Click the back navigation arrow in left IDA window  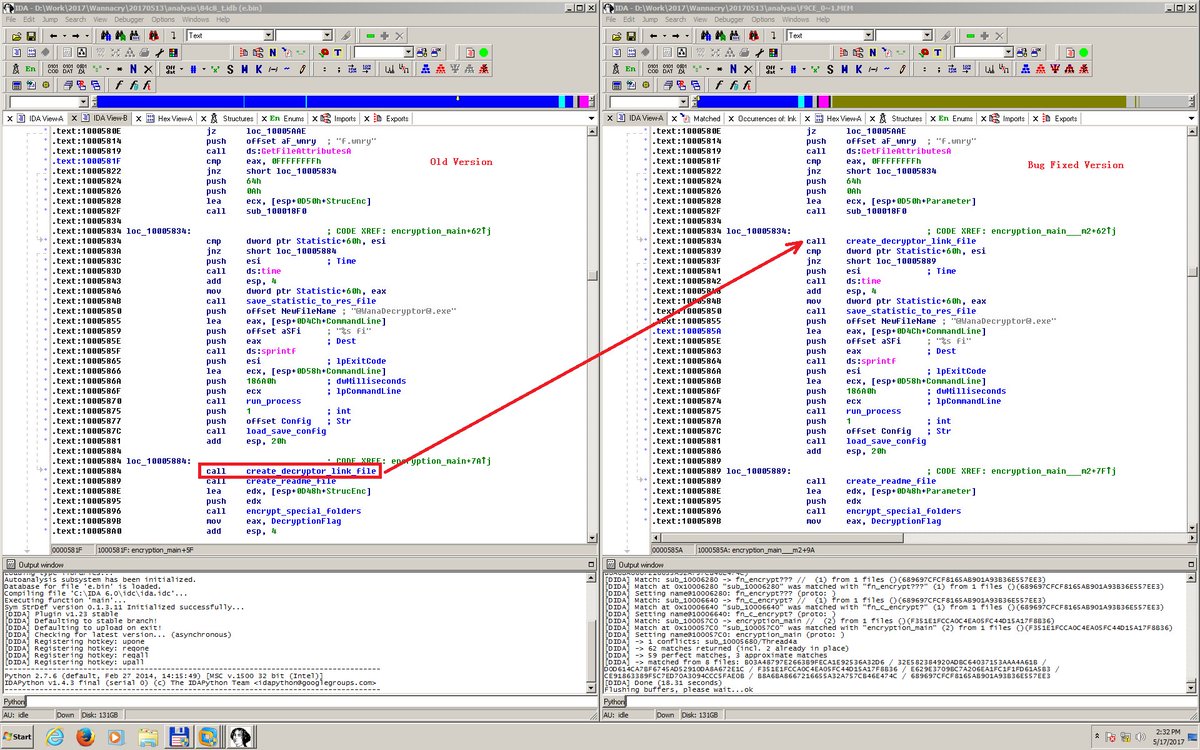tap(53, 35)
